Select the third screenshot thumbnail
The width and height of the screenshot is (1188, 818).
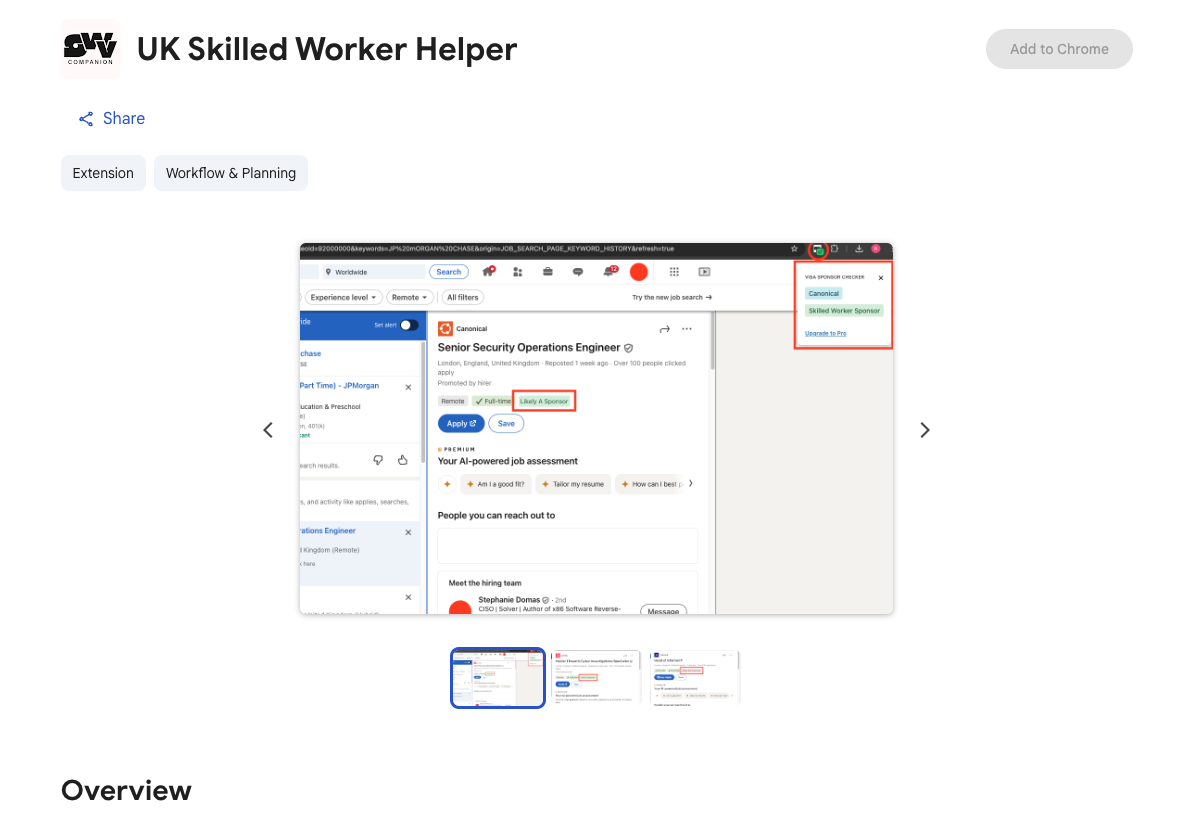click(x=694, y=678)
